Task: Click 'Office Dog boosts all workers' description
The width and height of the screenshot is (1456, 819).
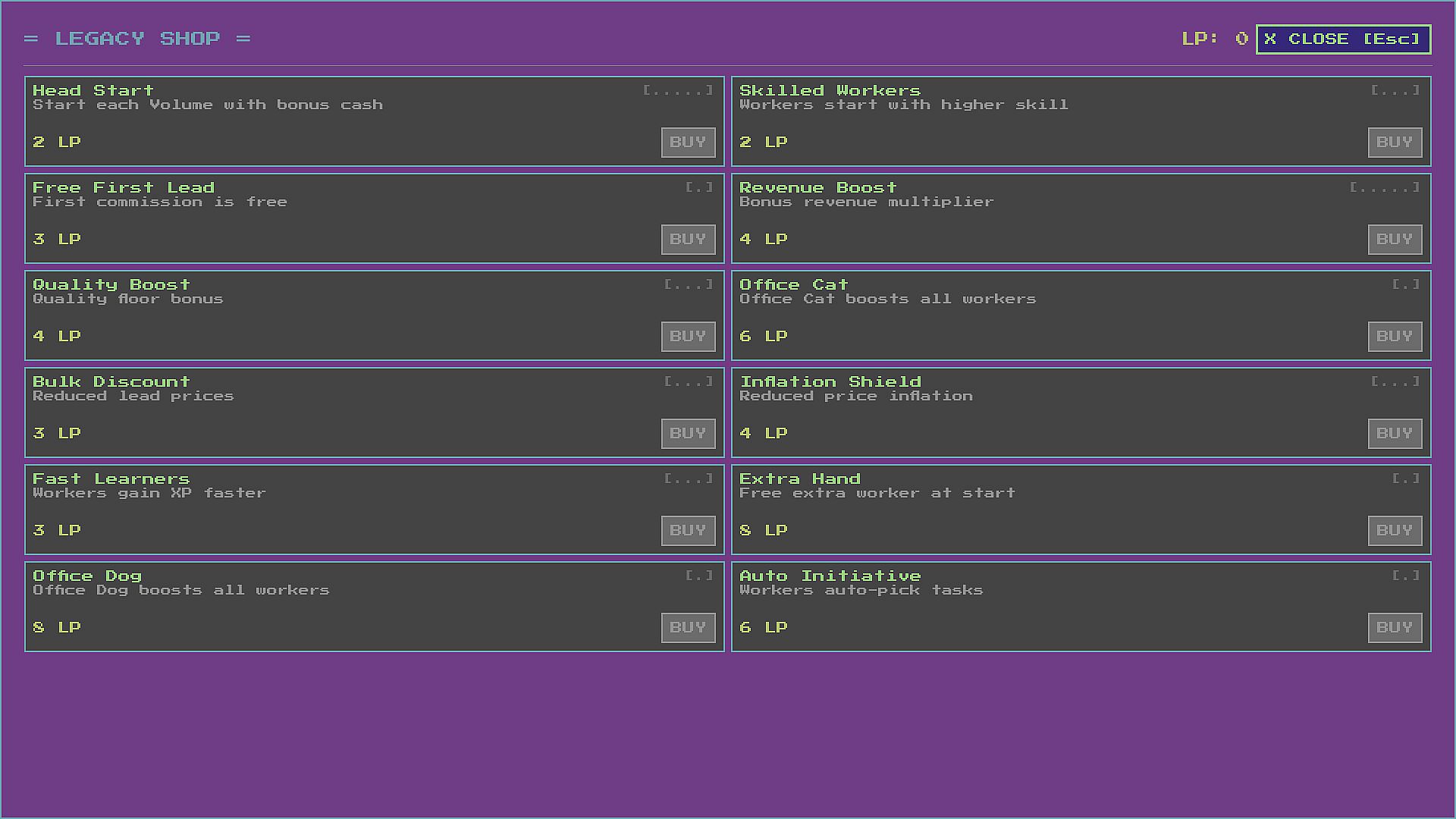Action: [181, 590]
